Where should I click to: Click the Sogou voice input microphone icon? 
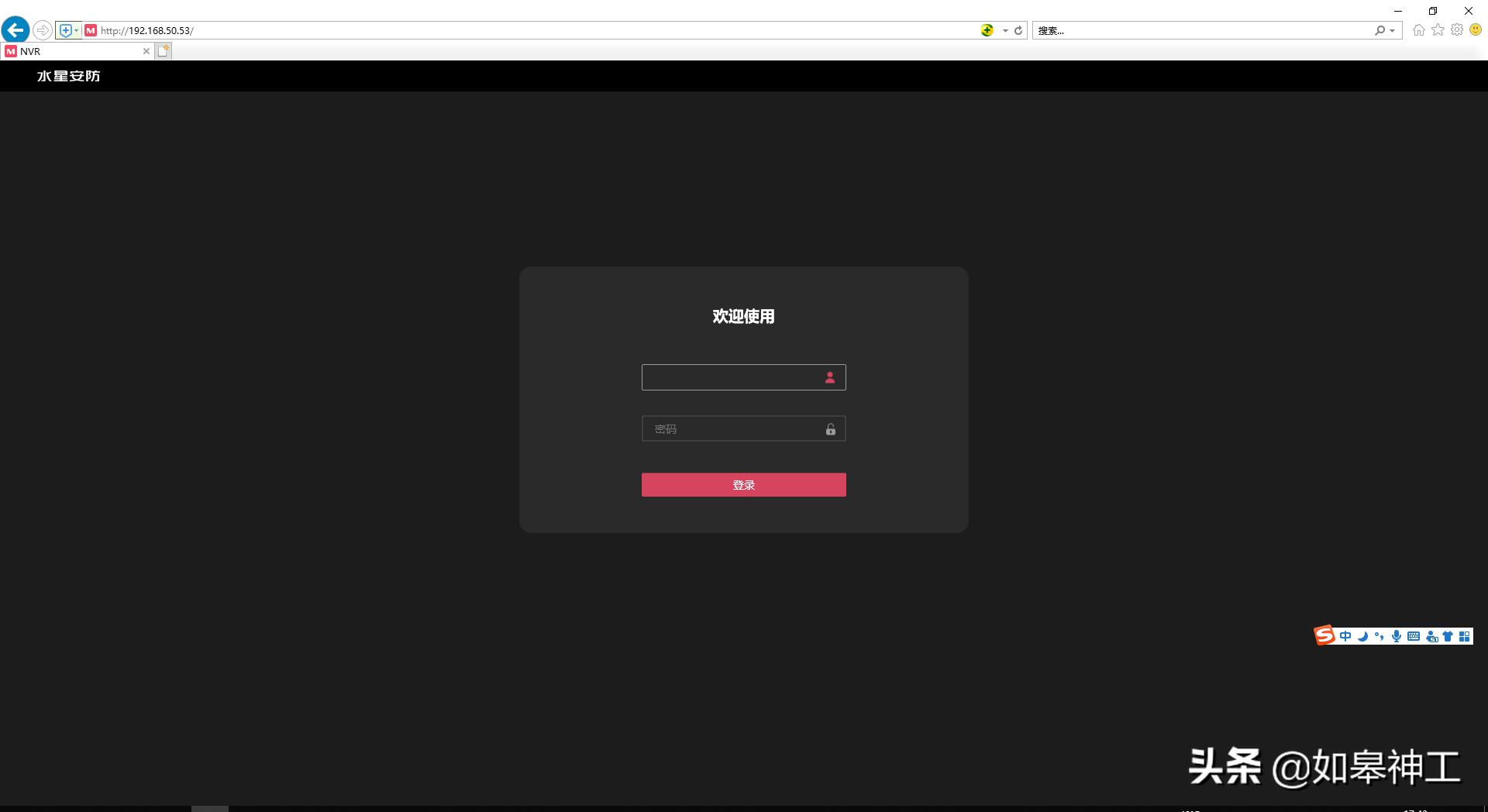(x=1397, y=635)
